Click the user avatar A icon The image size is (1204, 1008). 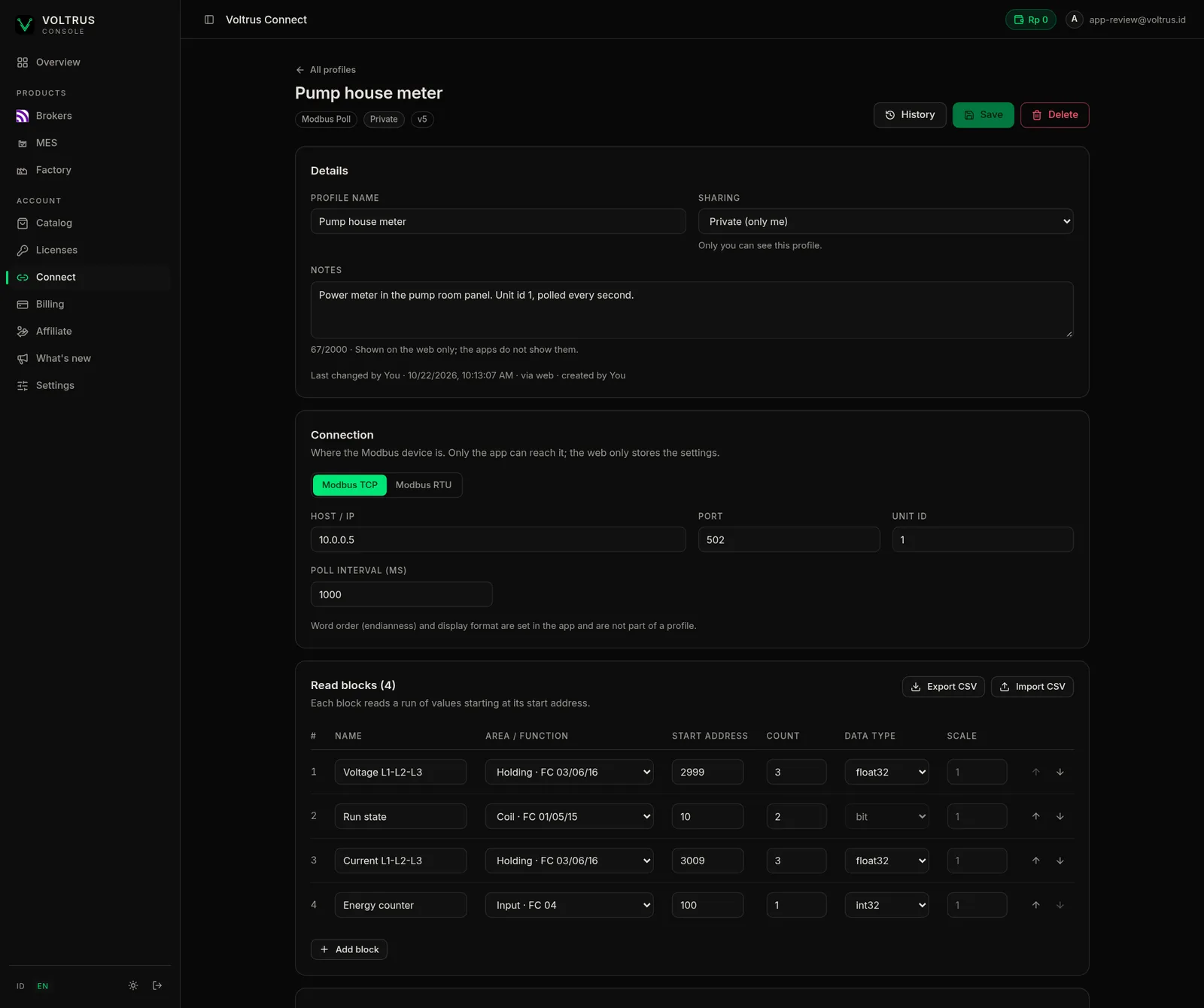pyautogui.click(x=1075, y=20)
